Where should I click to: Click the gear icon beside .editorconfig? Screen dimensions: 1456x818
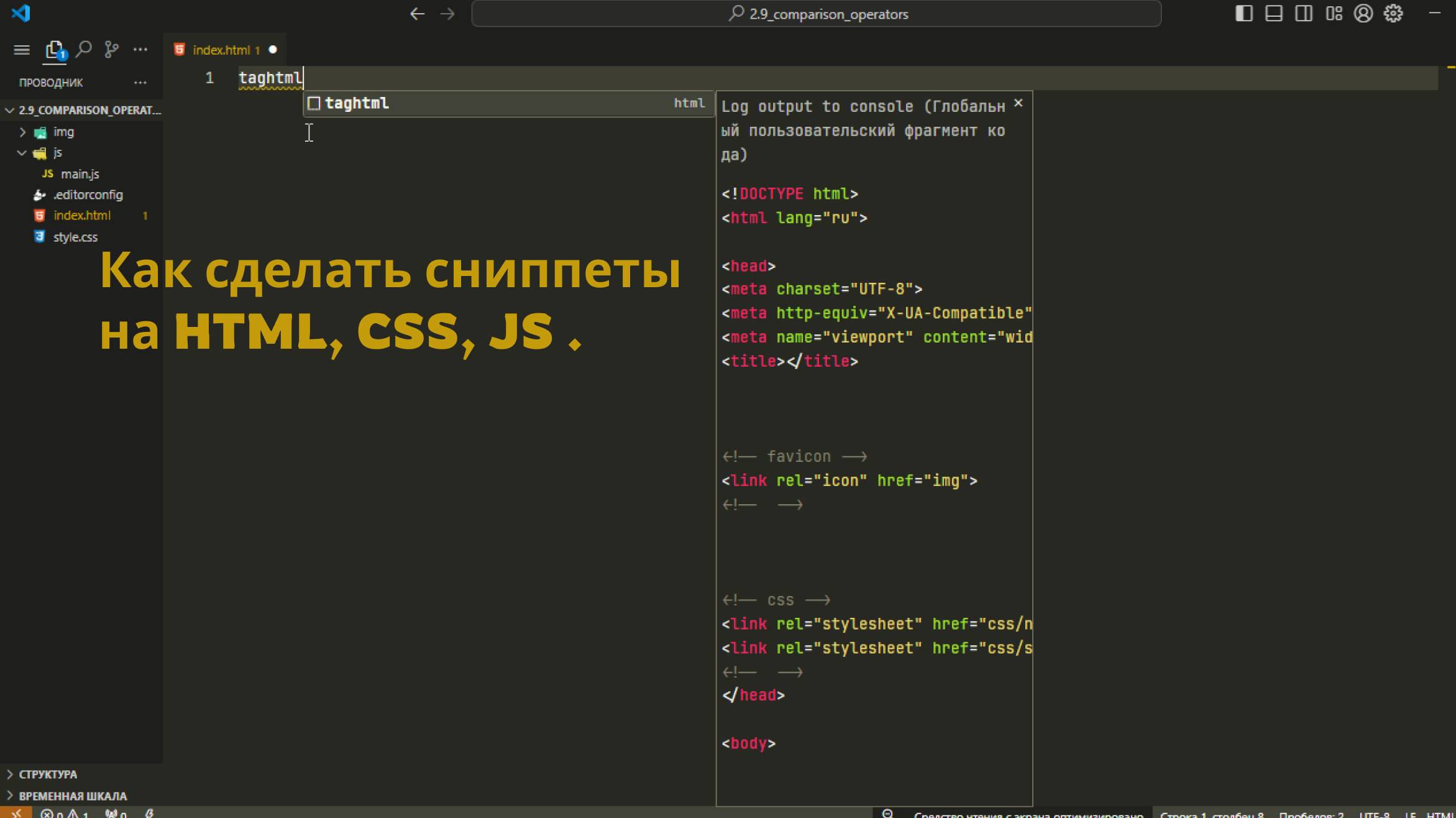39,195
